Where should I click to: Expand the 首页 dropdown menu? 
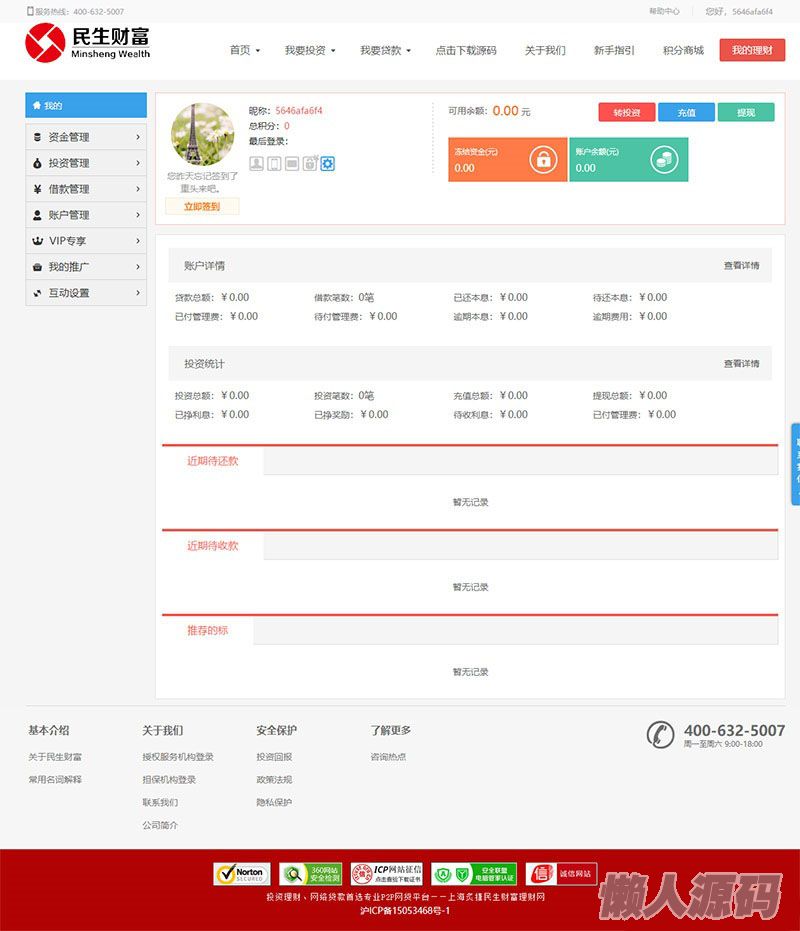click(245, 50)
